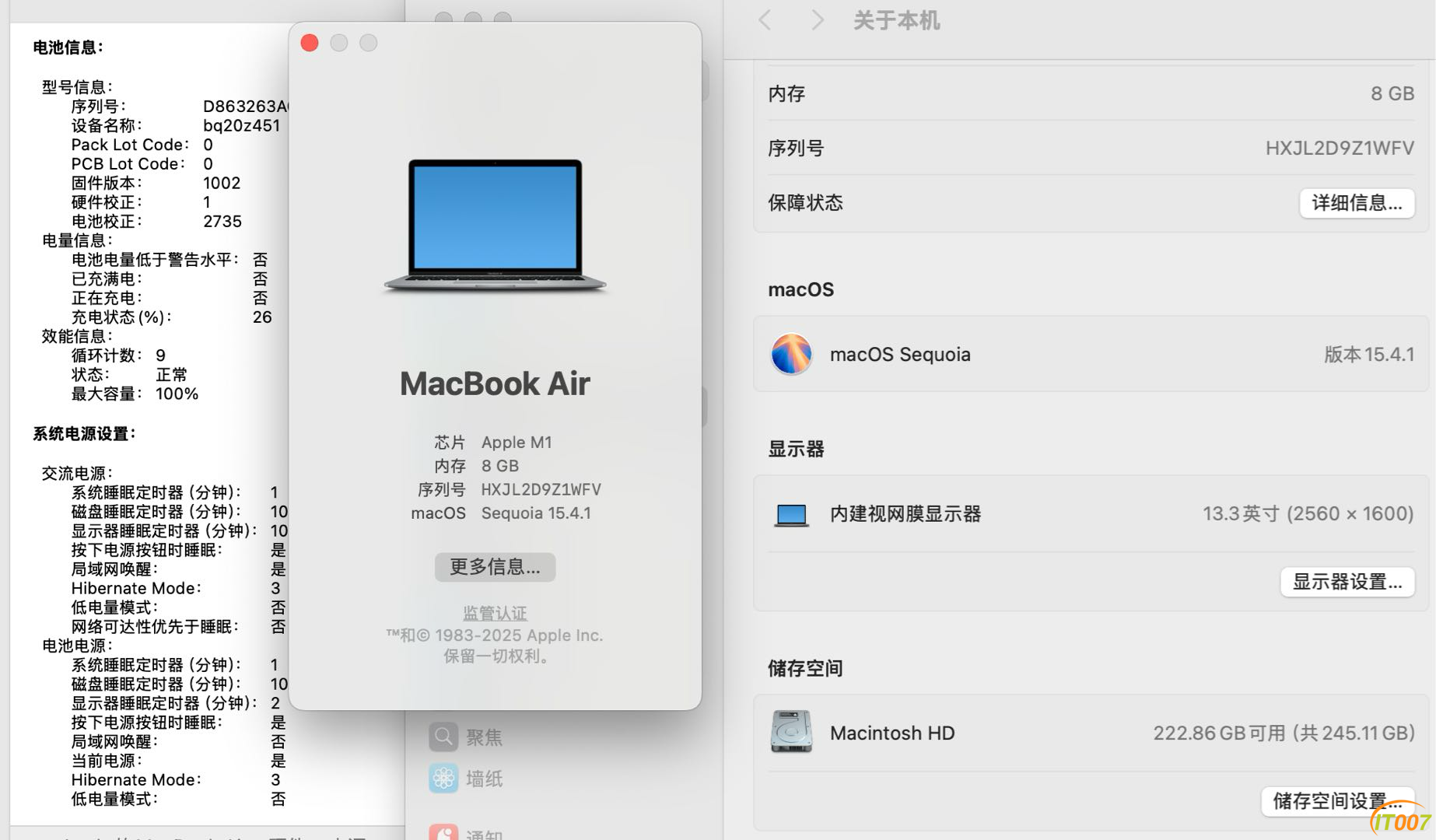Open the 墙纸 wallpaper sidebar item
1436x840 pixels.
465,779
